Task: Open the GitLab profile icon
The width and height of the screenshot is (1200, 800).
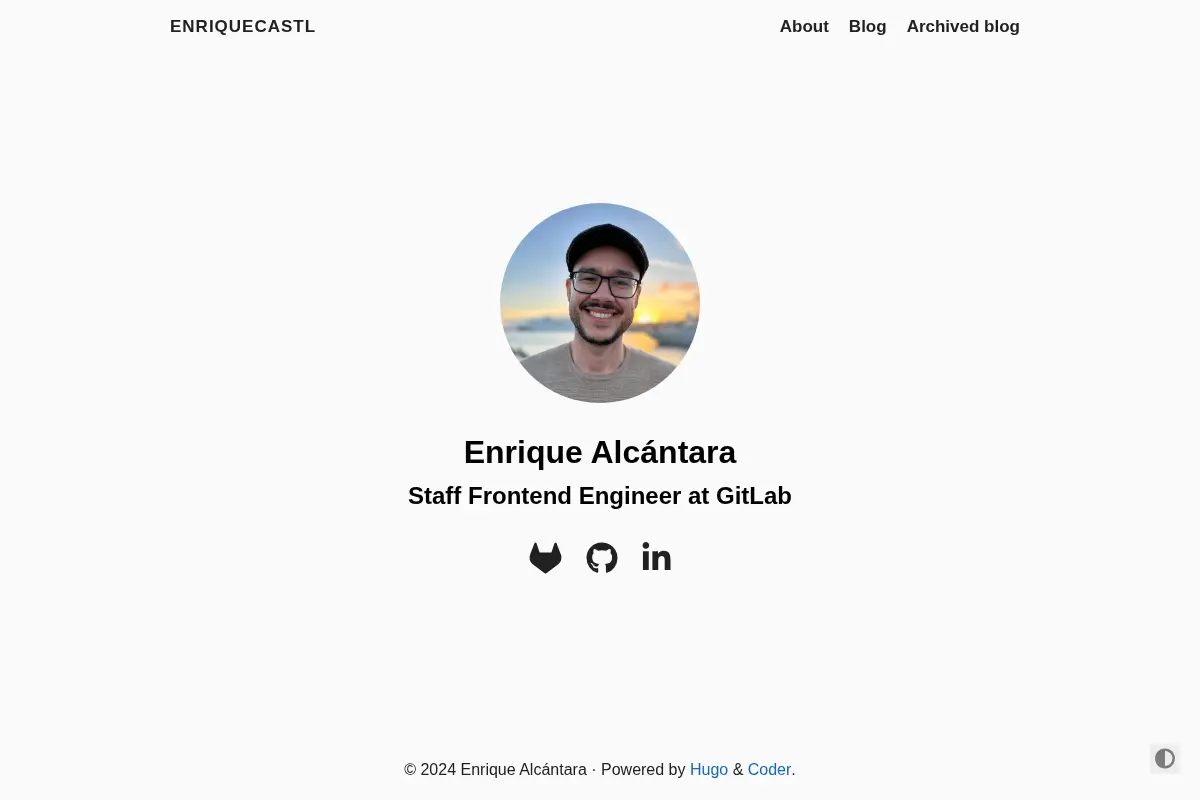Action: 545,558
